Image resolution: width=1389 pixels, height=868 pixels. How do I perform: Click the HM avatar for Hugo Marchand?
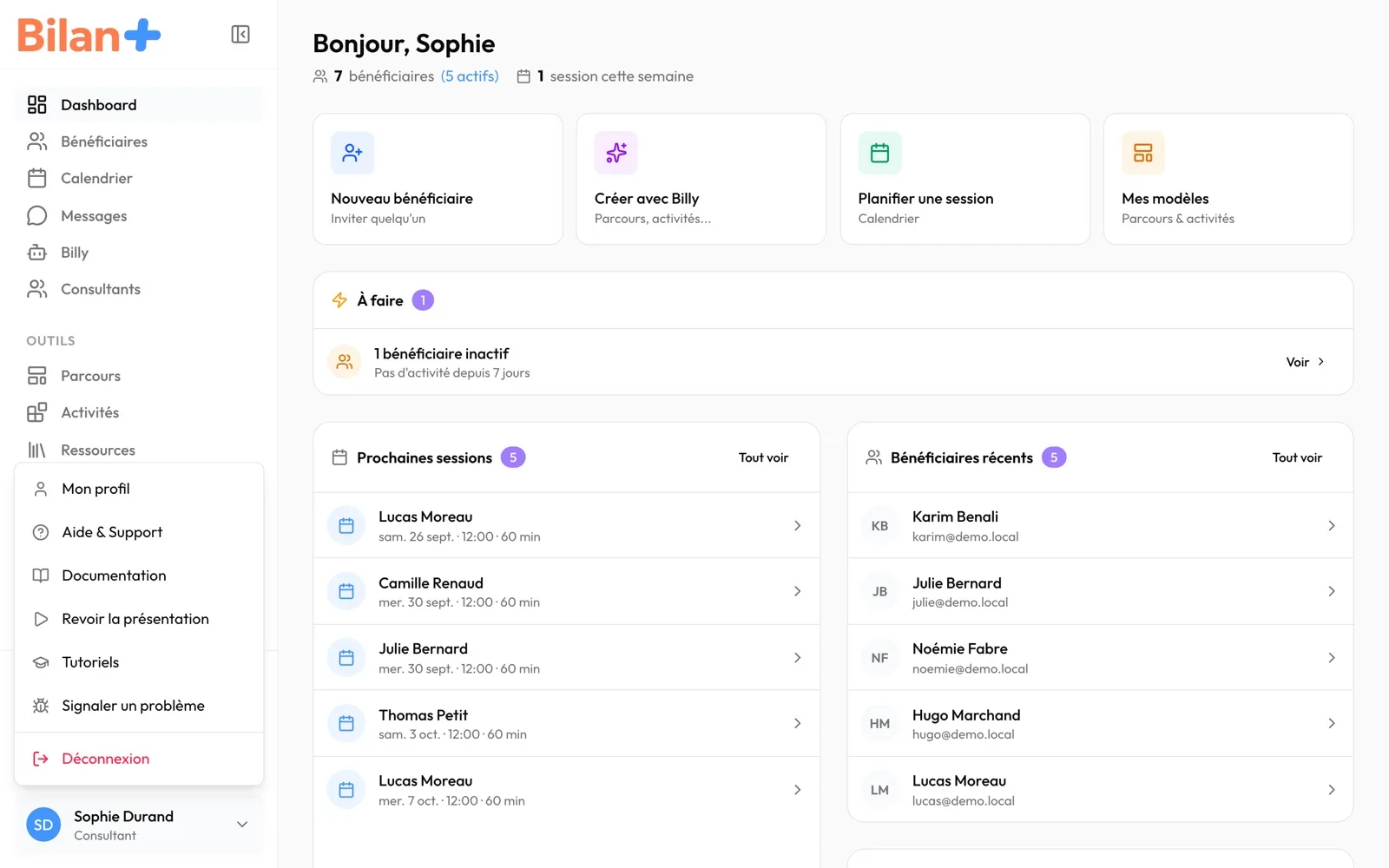point(879,724)
